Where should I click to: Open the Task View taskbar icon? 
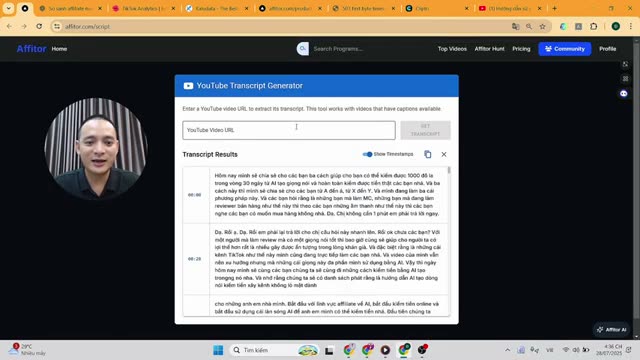(329, 350)
